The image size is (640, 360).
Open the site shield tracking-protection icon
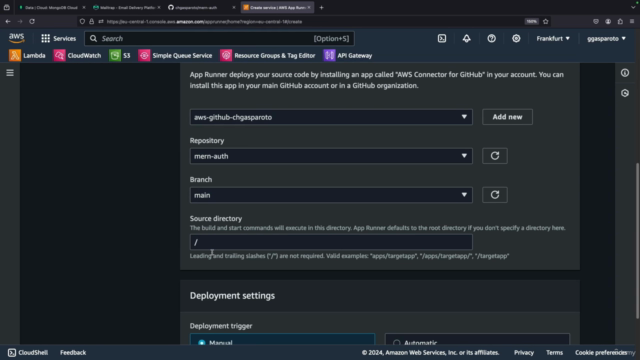(82, 21)
